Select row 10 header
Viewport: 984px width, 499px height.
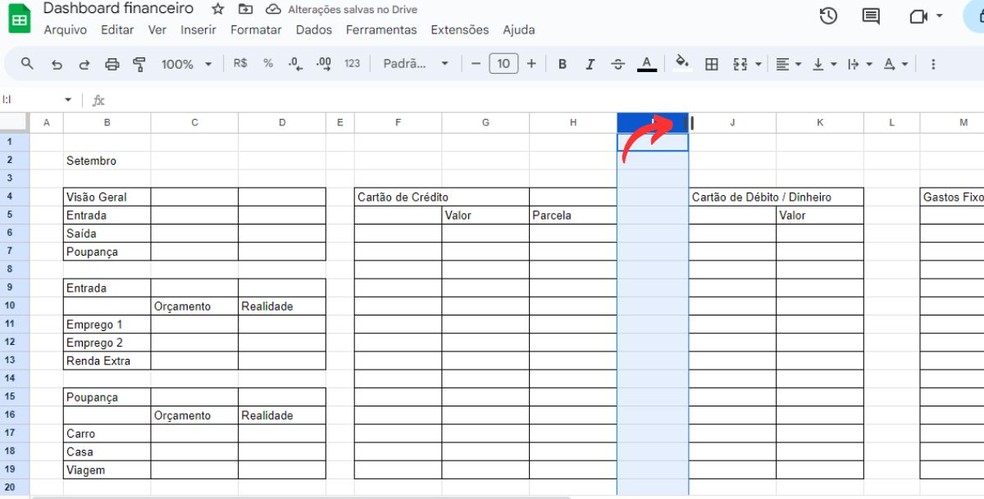click(14, 306)
